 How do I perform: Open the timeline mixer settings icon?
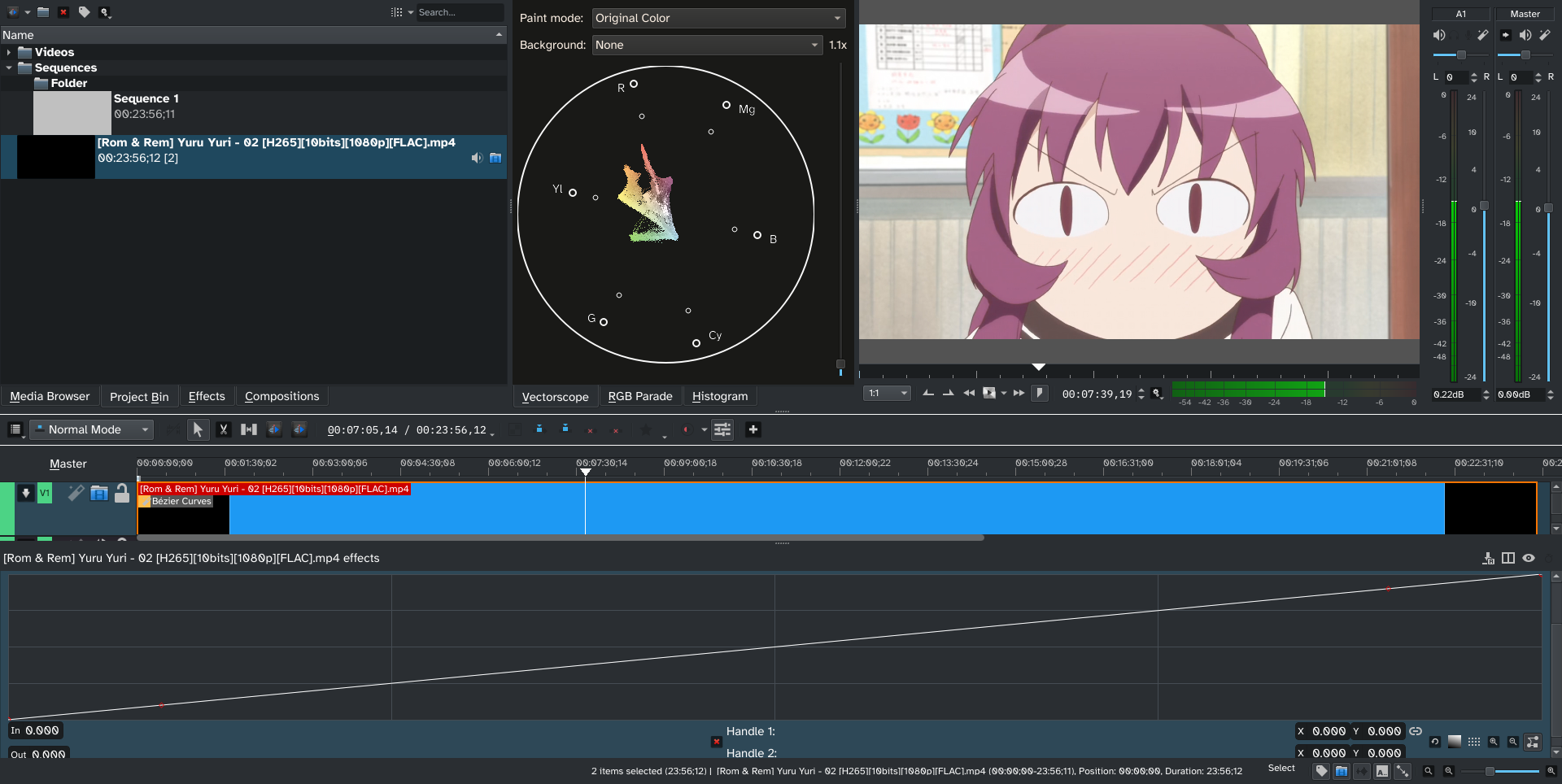coord(722,429)
